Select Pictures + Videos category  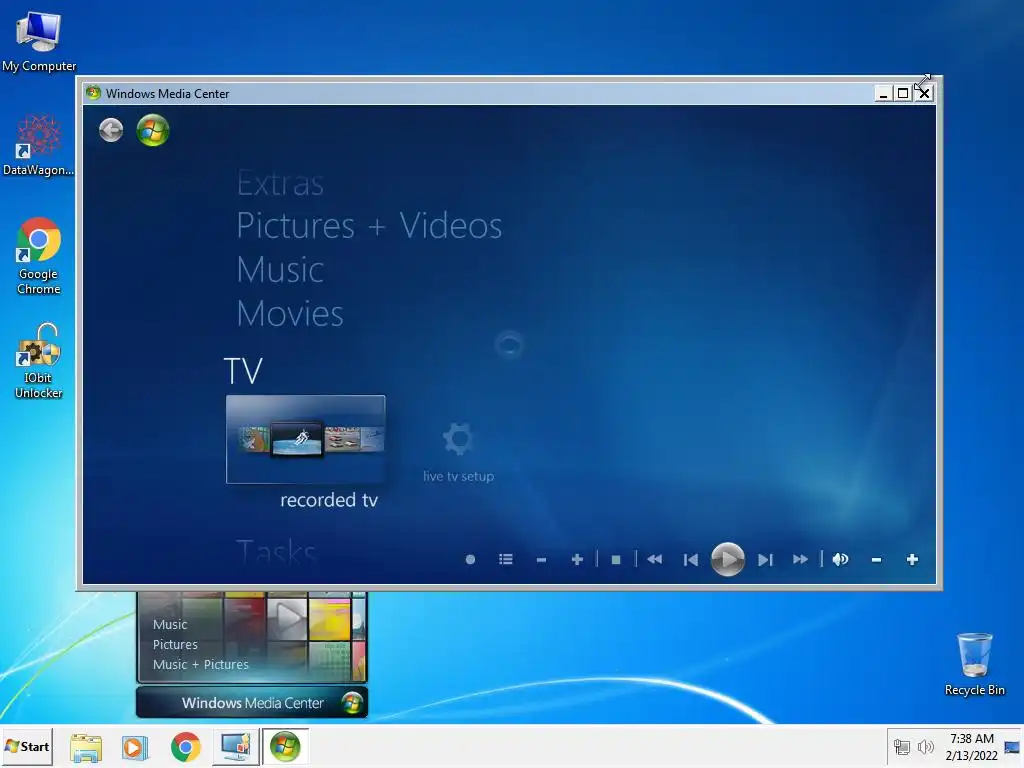(x=369, y=226)
